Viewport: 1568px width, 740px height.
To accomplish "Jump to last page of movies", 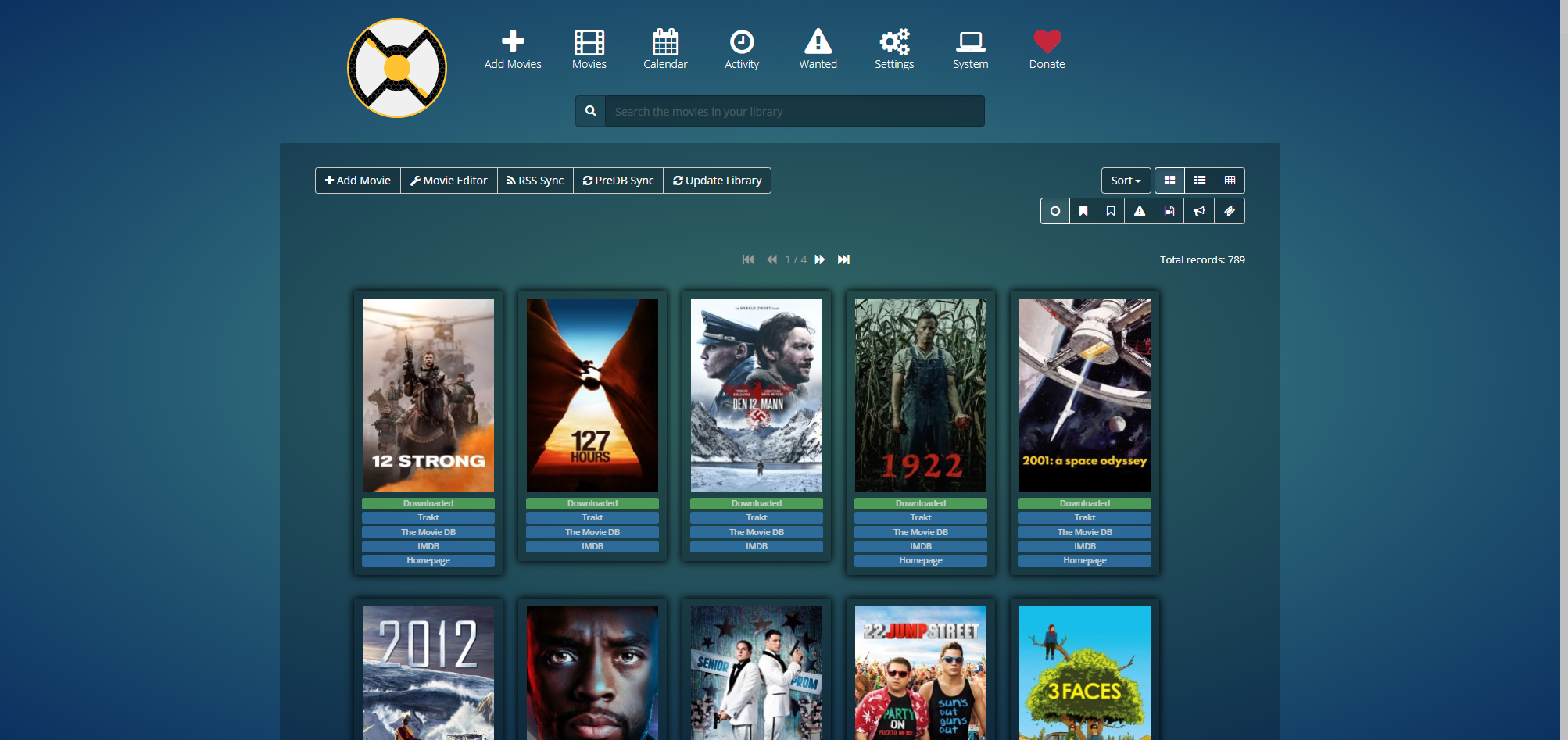I will coord(843,259).
